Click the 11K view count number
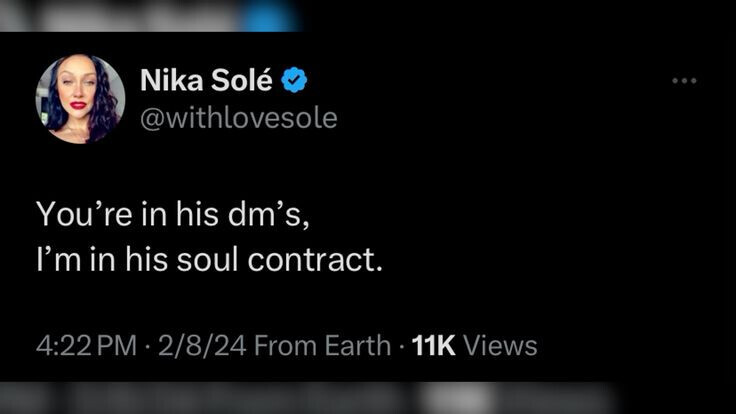This screenshot has width=736, height=414. coord(433,346)
